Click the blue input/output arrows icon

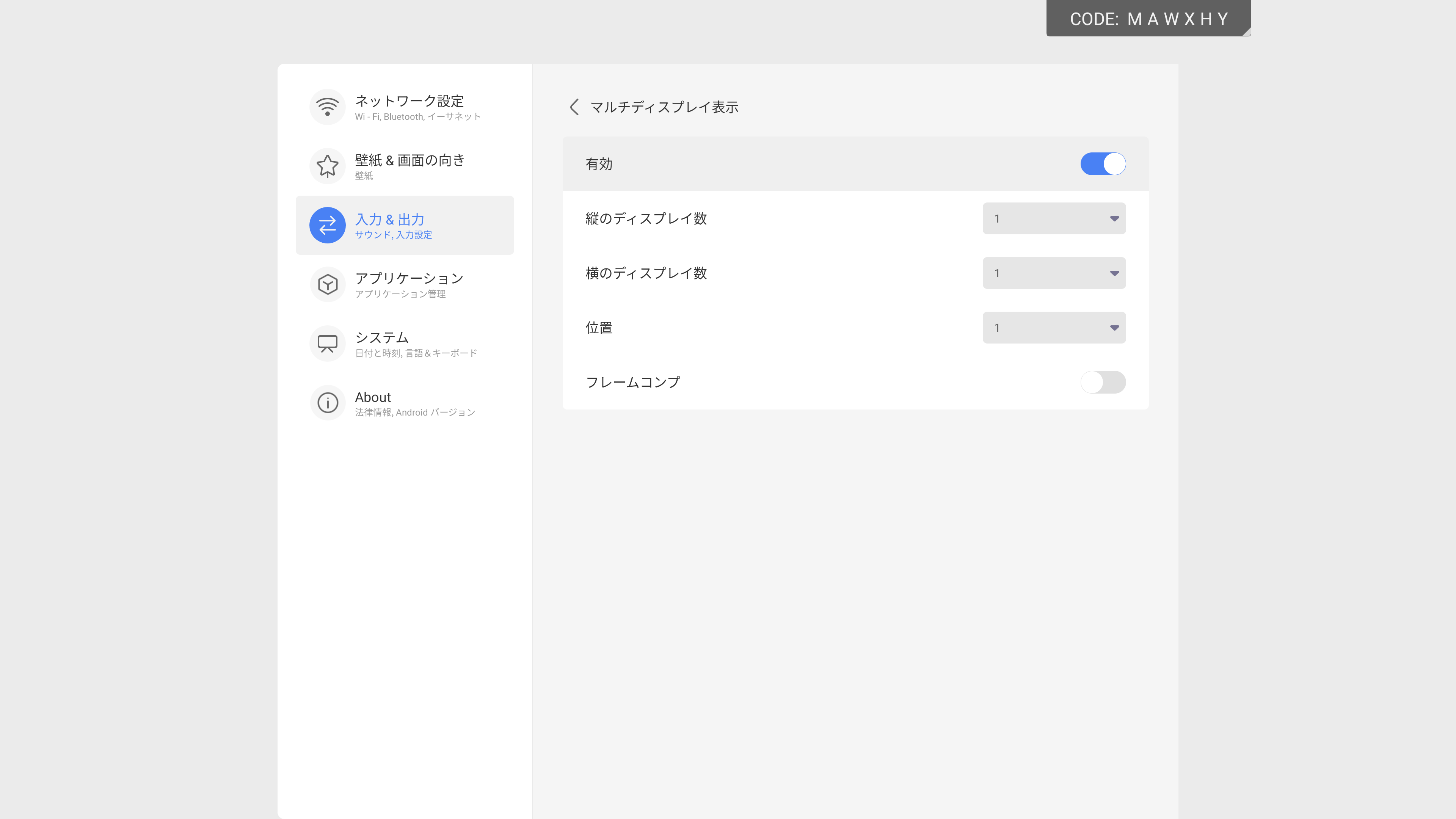(327, 225)
